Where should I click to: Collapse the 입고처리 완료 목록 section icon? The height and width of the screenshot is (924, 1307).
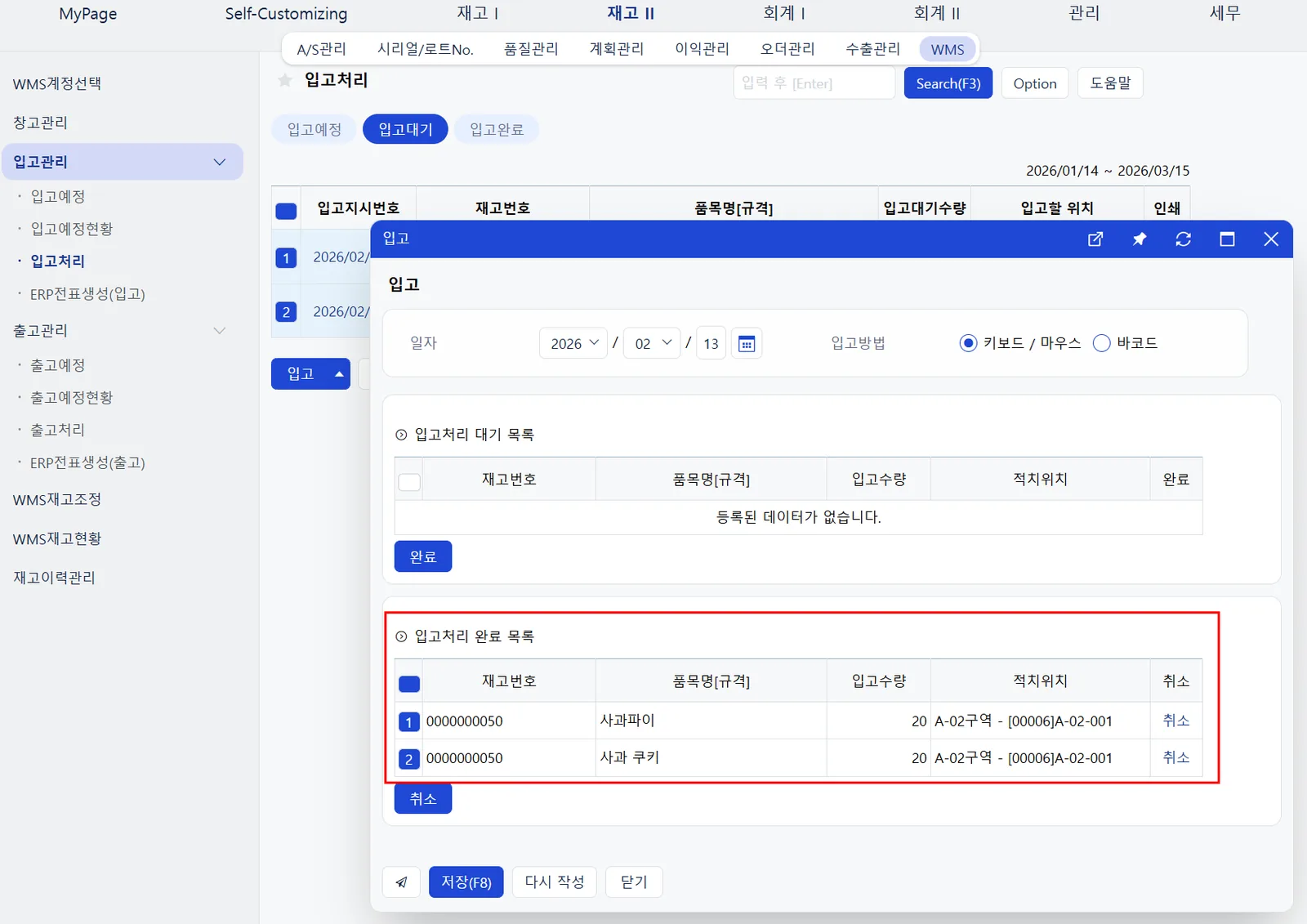[x=401, y=636]
